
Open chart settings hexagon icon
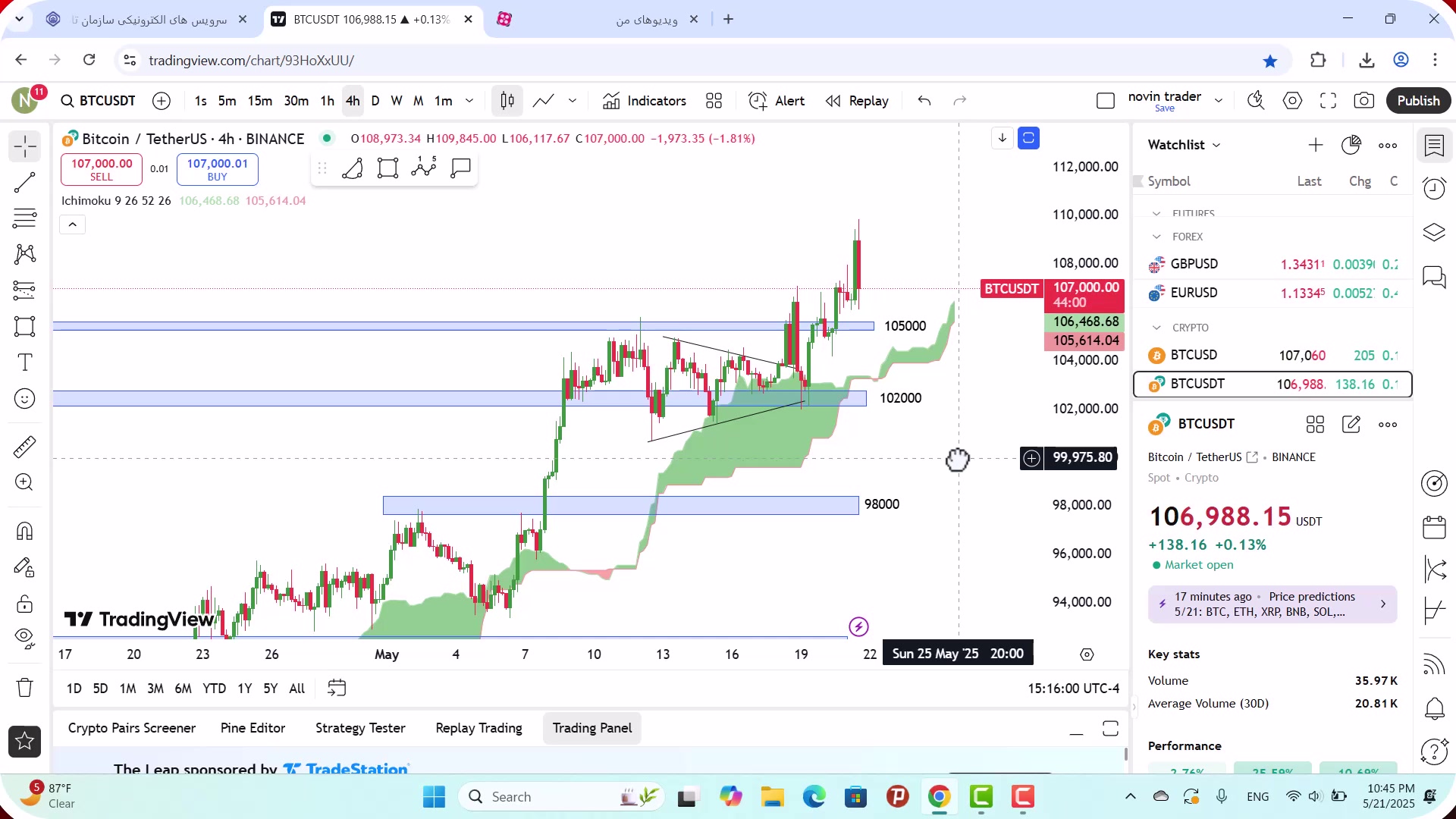tap(1293, 101)
